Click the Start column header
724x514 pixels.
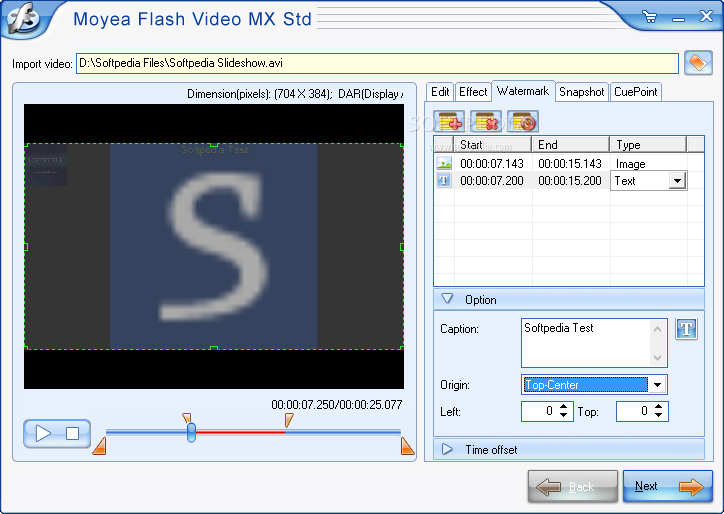493,144
